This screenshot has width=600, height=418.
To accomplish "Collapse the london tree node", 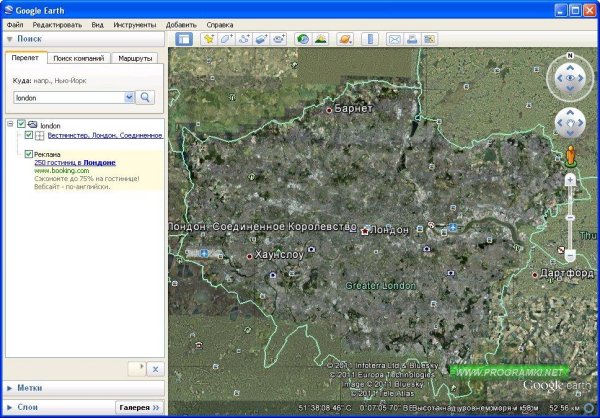I will pos(10,124).
